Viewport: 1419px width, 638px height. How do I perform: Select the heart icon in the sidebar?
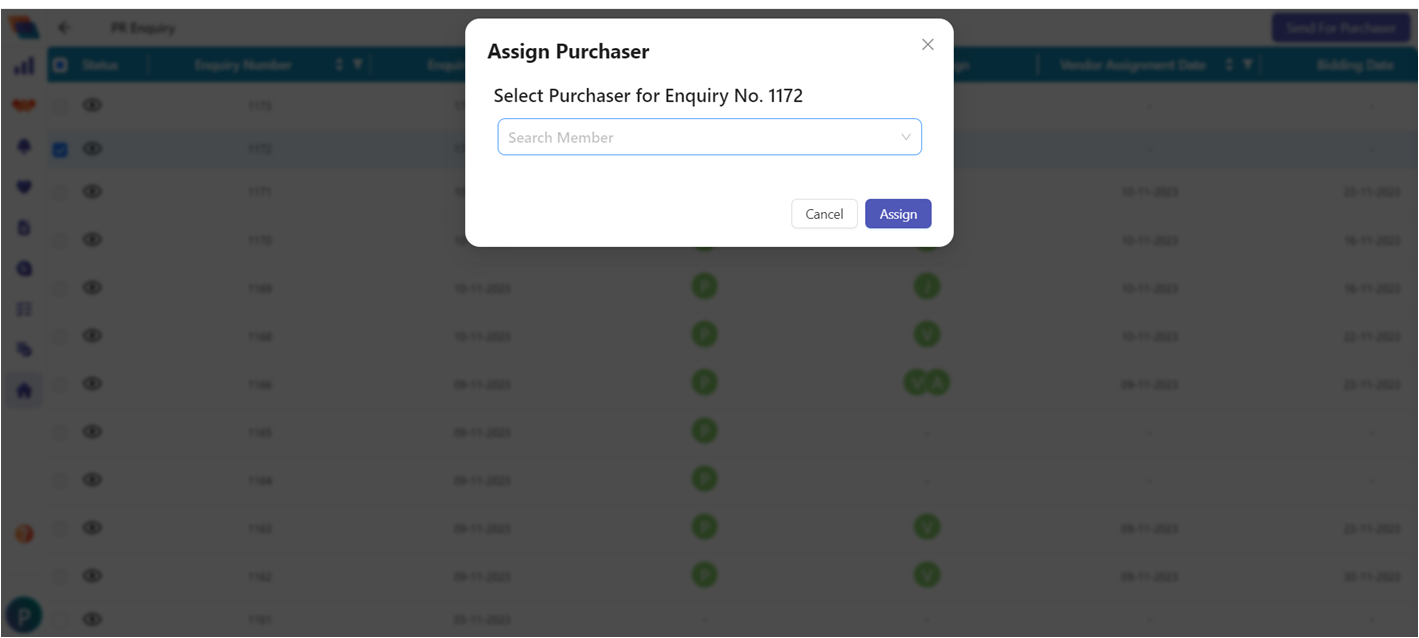(24, 187)
